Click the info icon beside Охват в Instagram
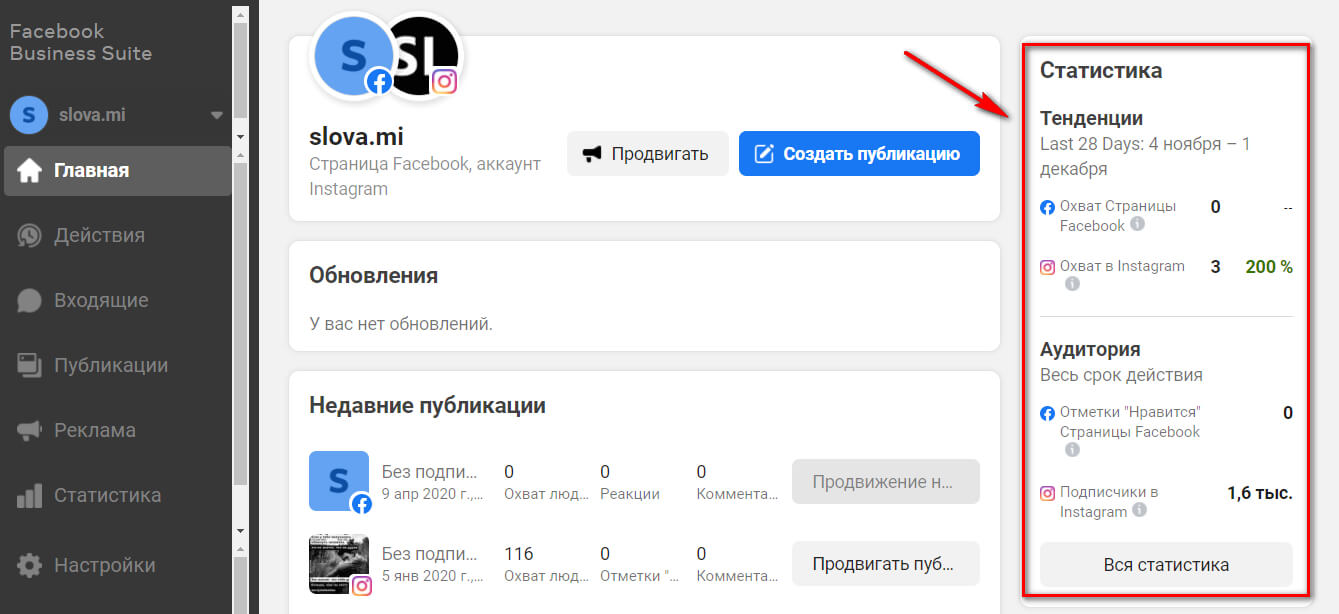This screenshot has width=1339, height=614. 1073,283
